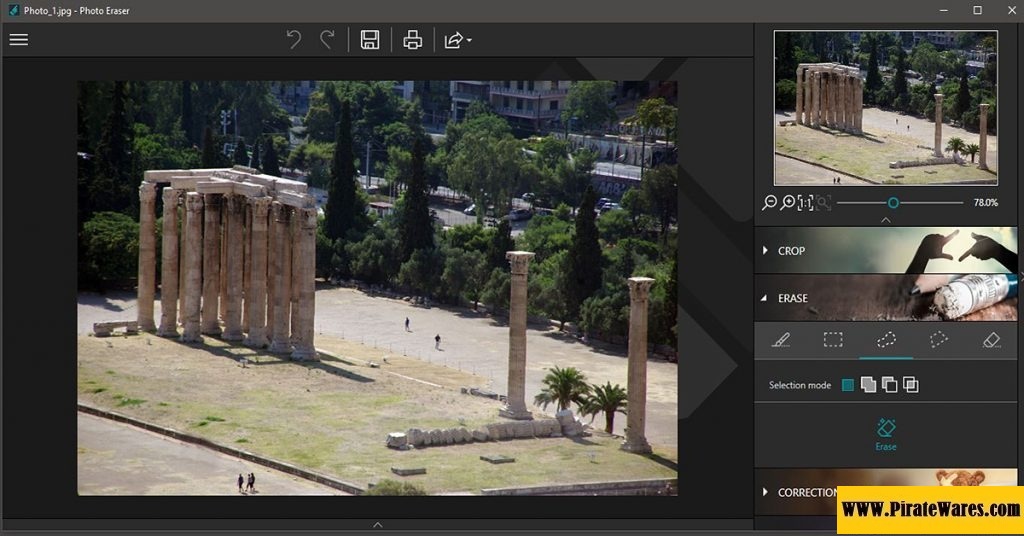The image size is (1024, 536).
Task: Expand the CROP section
Action: point(790,251)
